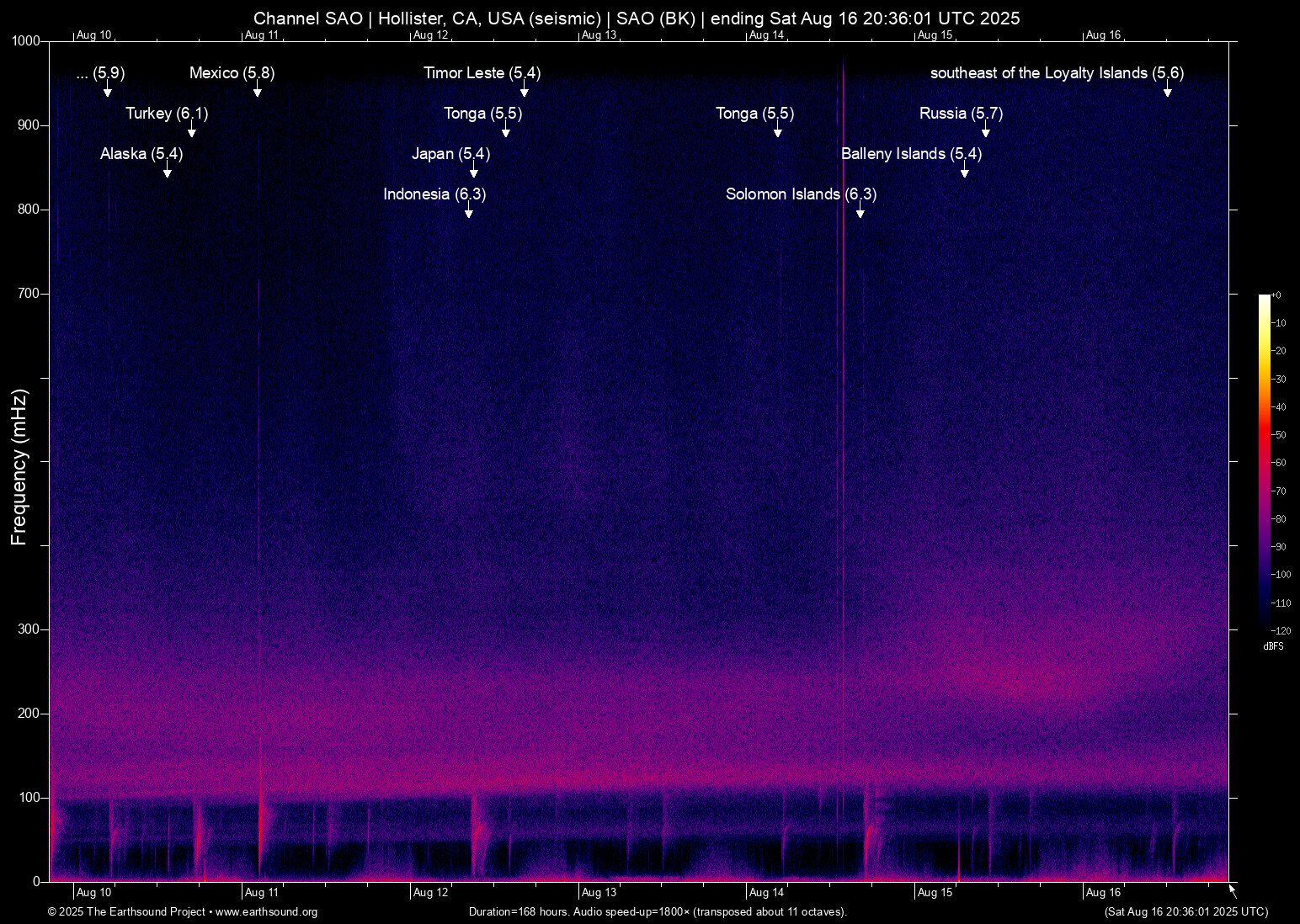
Task: Click the arrow beneath Indonesia (6.3) label
Action: [x=469, y=211]
